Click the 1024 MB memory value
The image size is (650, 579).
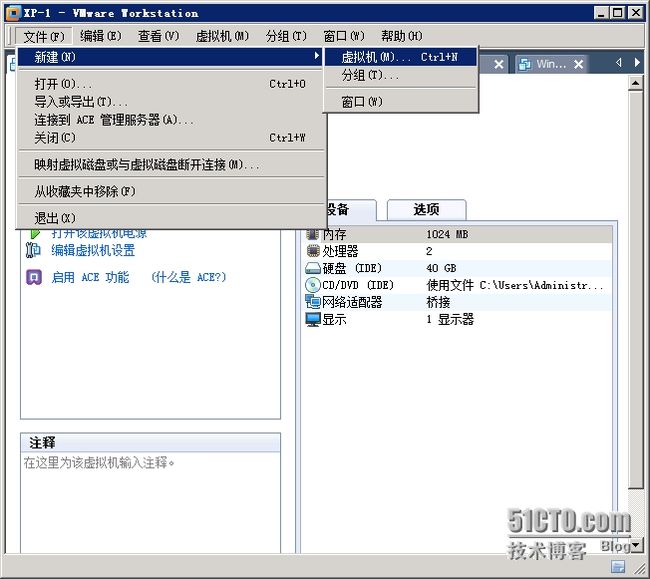[x=447, y=234]
